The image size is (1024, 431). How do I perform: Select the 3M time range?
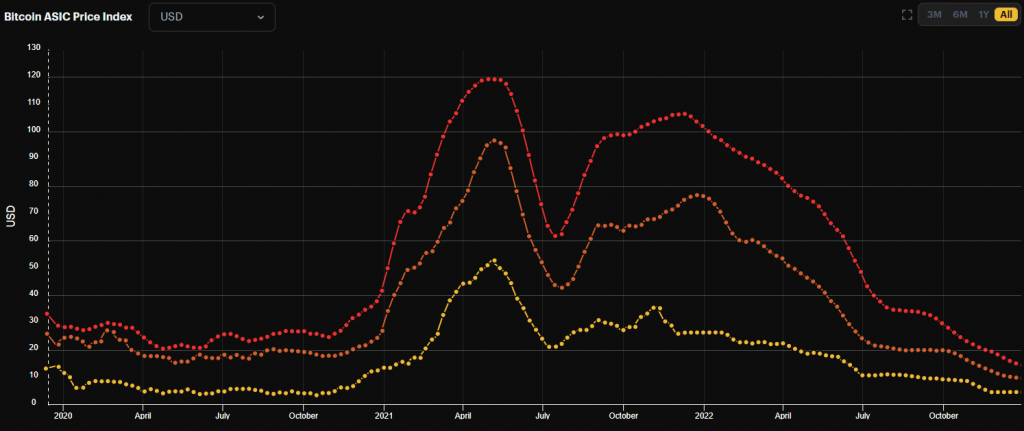pyautogui.click(x=934, y=14)
